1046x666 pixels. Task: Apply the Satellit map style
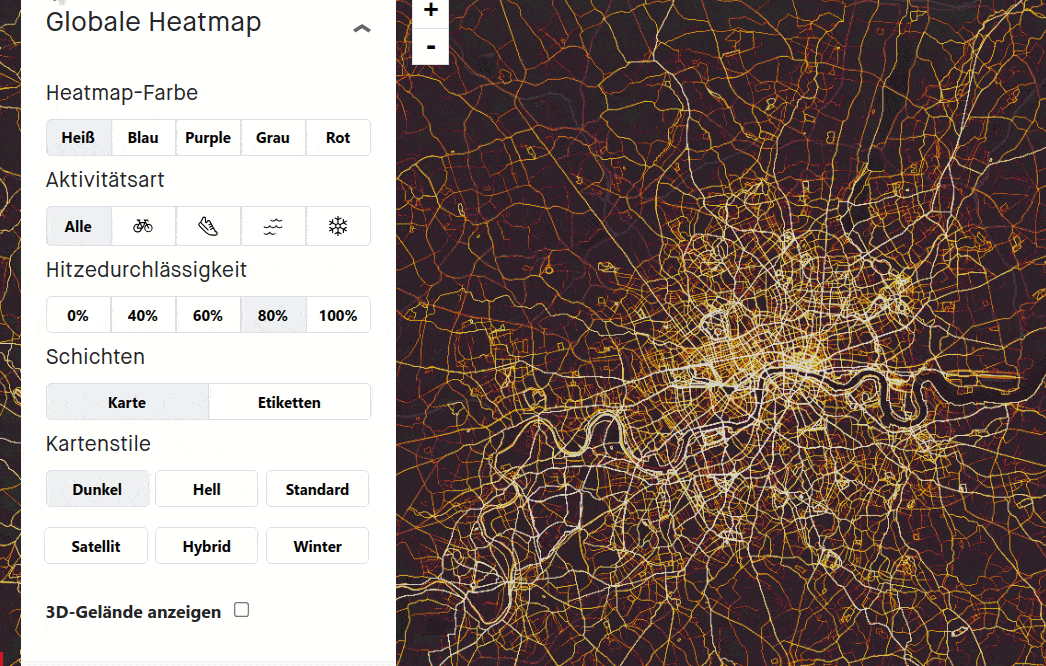tap(96, 546)
